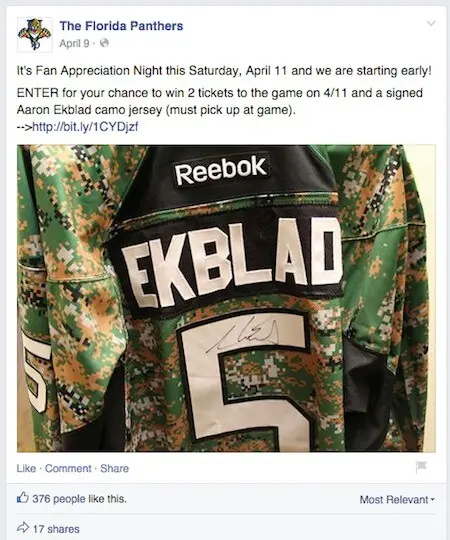Click the public globe privacy icon

(x=104, y=43)
